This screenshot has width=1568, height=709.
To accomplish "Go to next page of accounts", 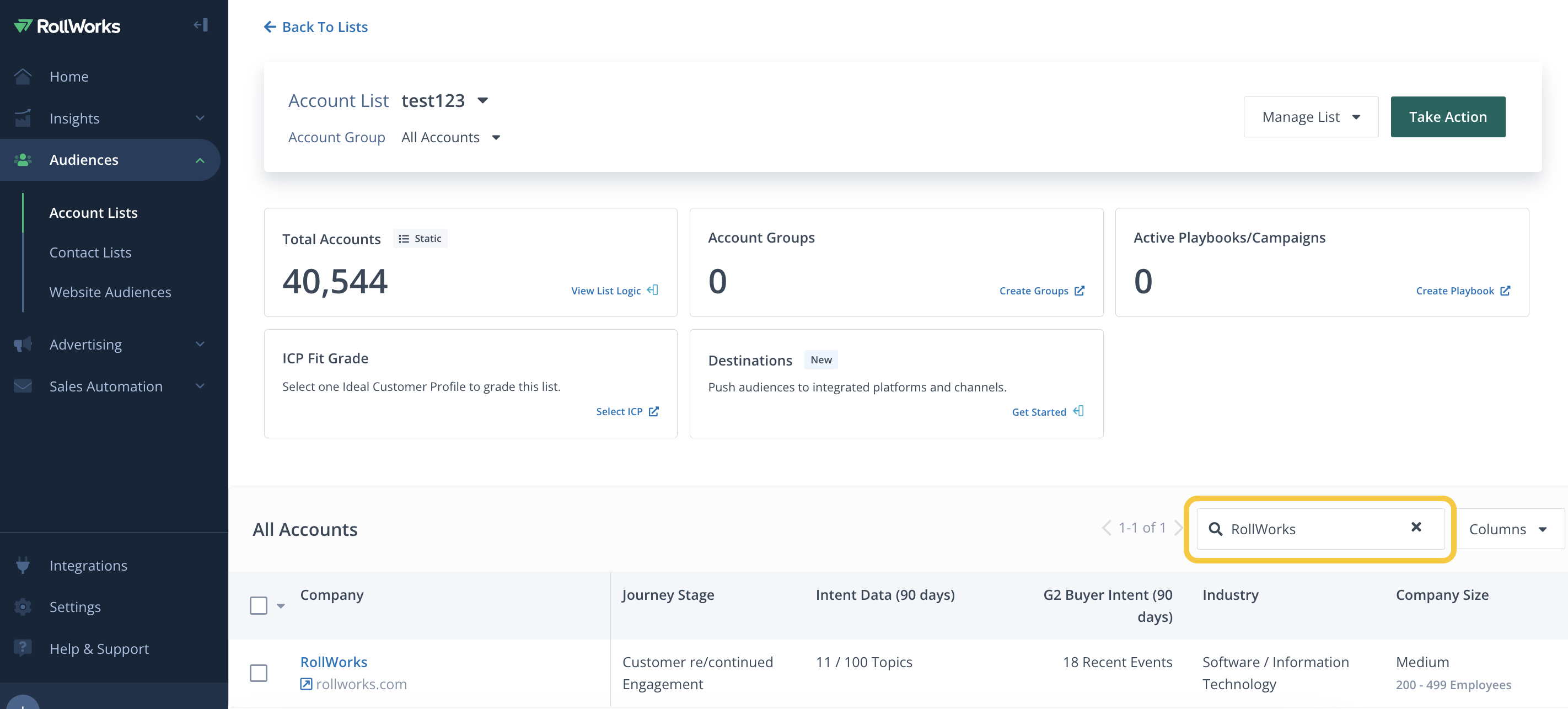I will click(1178, 528).
